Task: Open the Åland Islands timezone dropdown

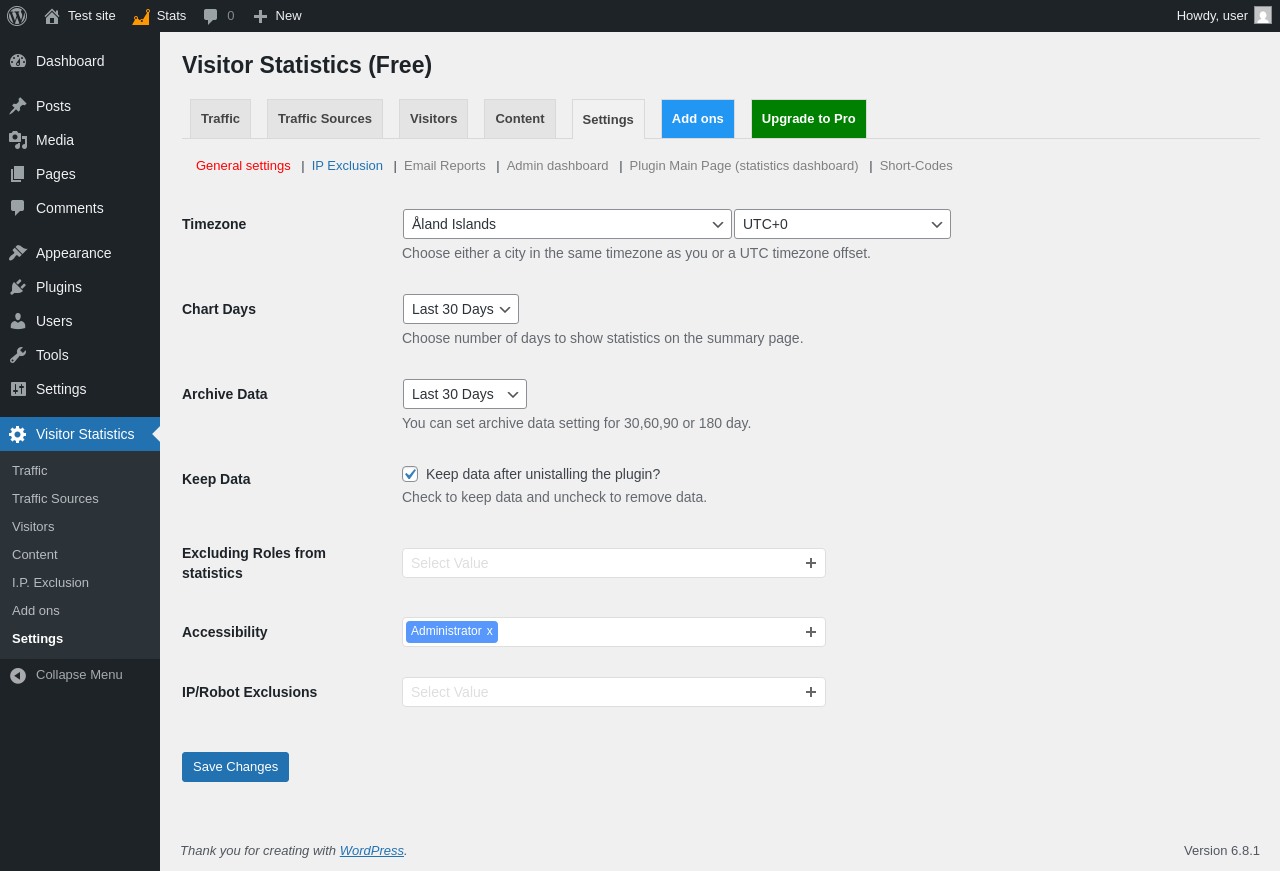Action: coord(567,224)
